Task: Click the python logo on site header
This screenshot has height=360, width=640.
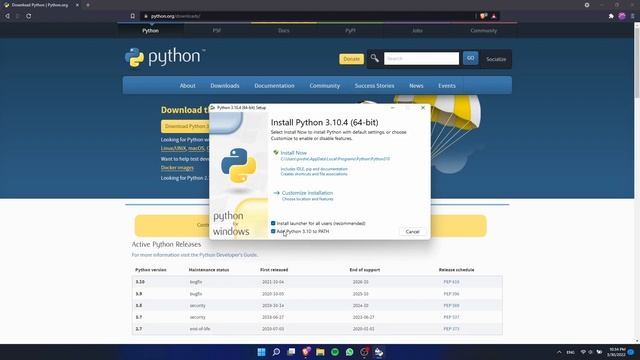Action: 165,57
